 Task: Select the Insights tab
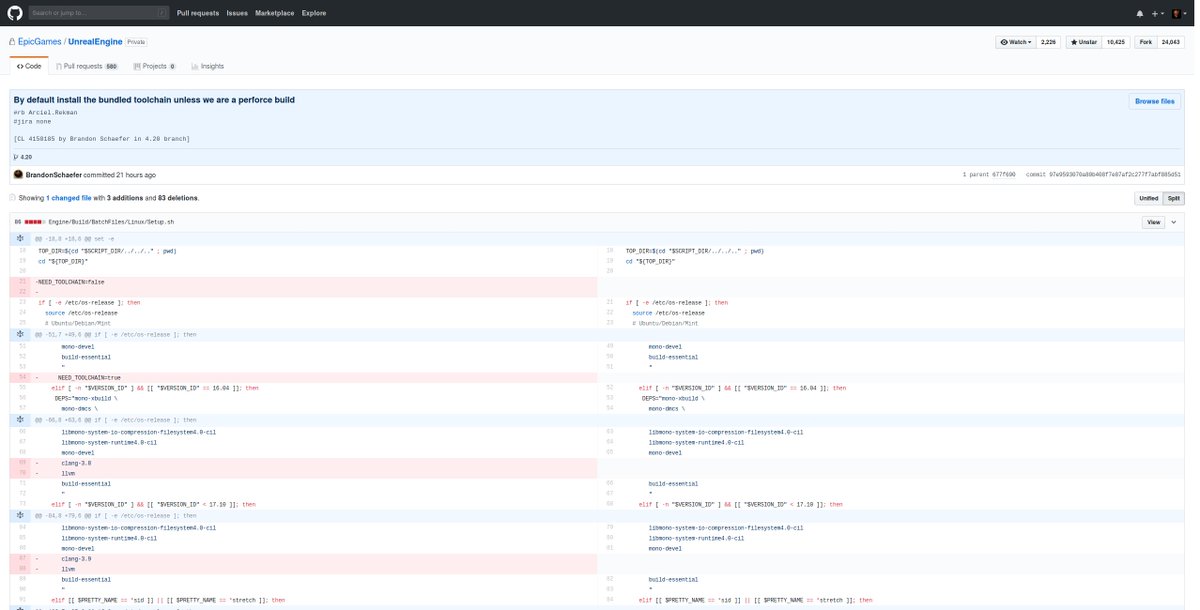click(207, 66)
